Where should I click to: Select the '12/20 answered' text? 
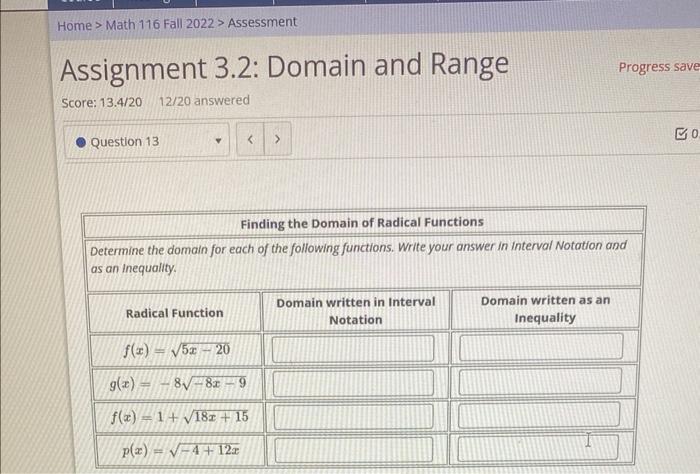point(204,100)
